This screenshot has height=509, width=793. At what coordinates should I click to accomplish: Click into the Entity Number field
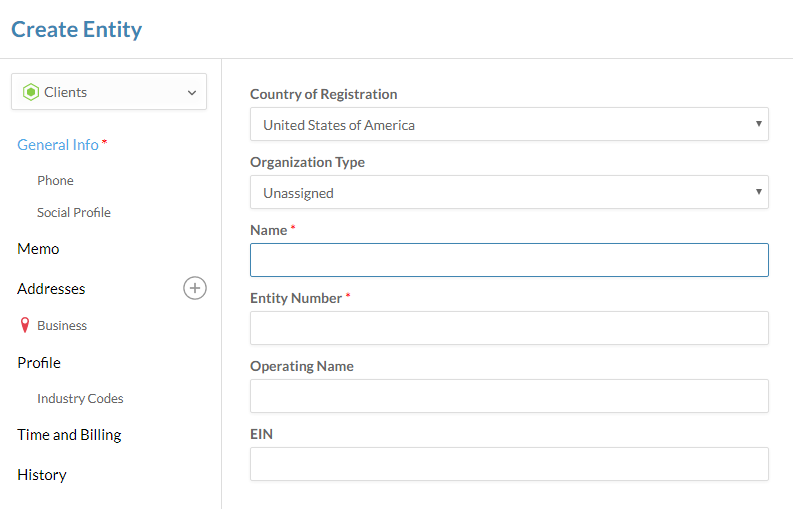pyautogui.click(x=508, y=328)
